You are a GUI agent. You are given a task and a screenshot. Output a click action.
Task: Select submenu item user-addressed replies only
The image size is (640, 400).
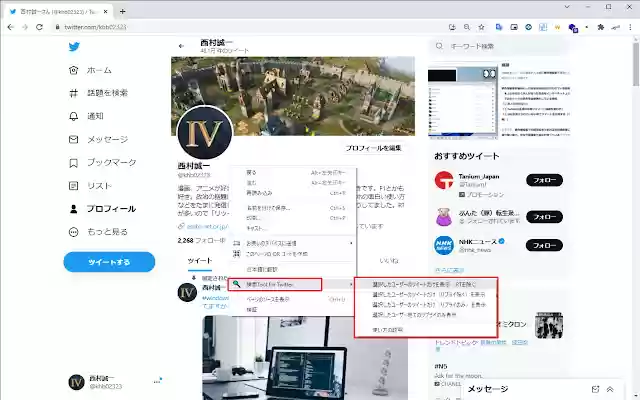[x=426, y=315]
